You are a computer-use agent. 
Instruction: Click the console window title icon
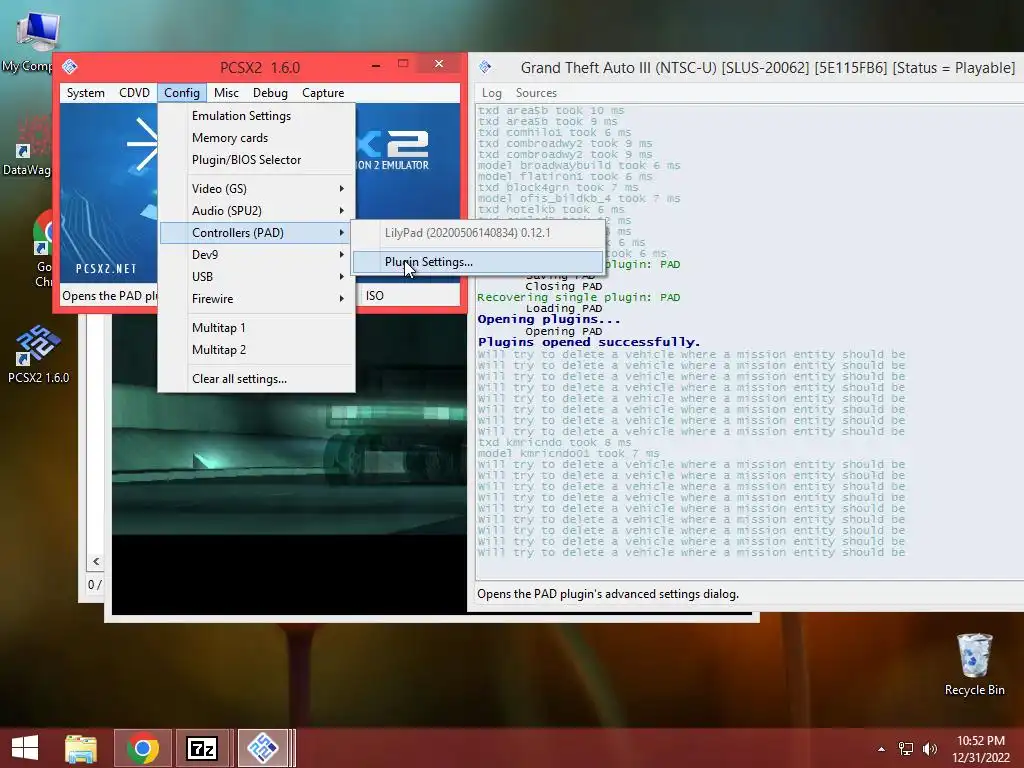point(485,67)
